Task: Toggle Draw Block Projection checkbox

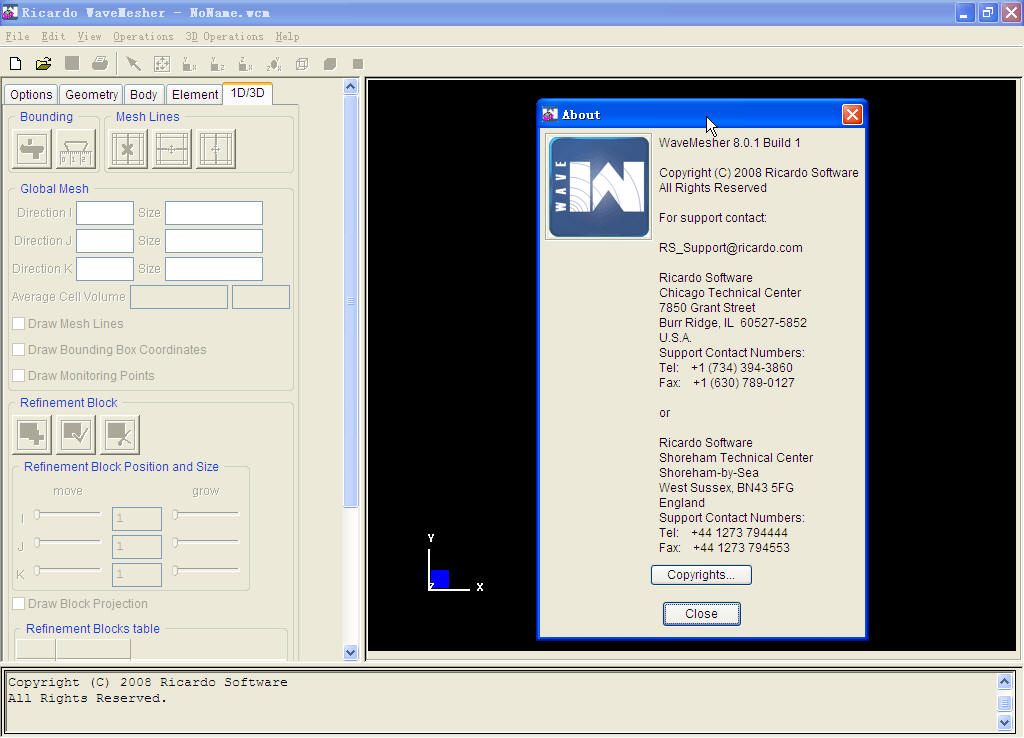Action: tap(19, 604)
